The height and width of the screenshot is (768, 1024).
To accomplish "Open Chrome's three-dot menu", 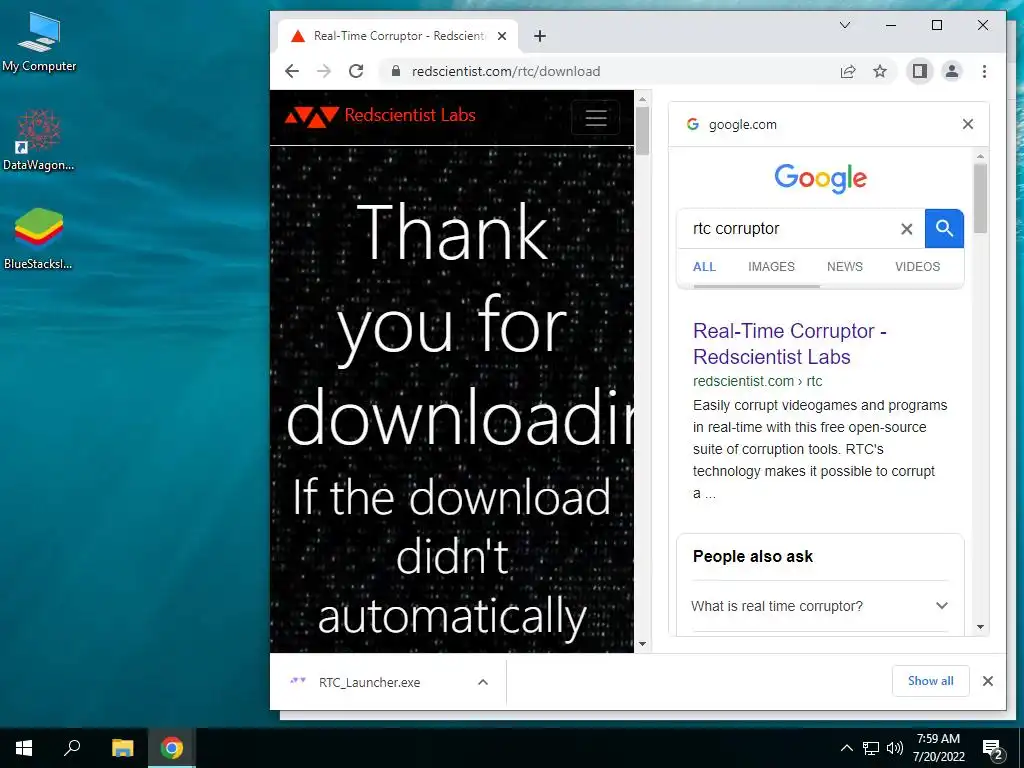I will [x=984, y=71].
